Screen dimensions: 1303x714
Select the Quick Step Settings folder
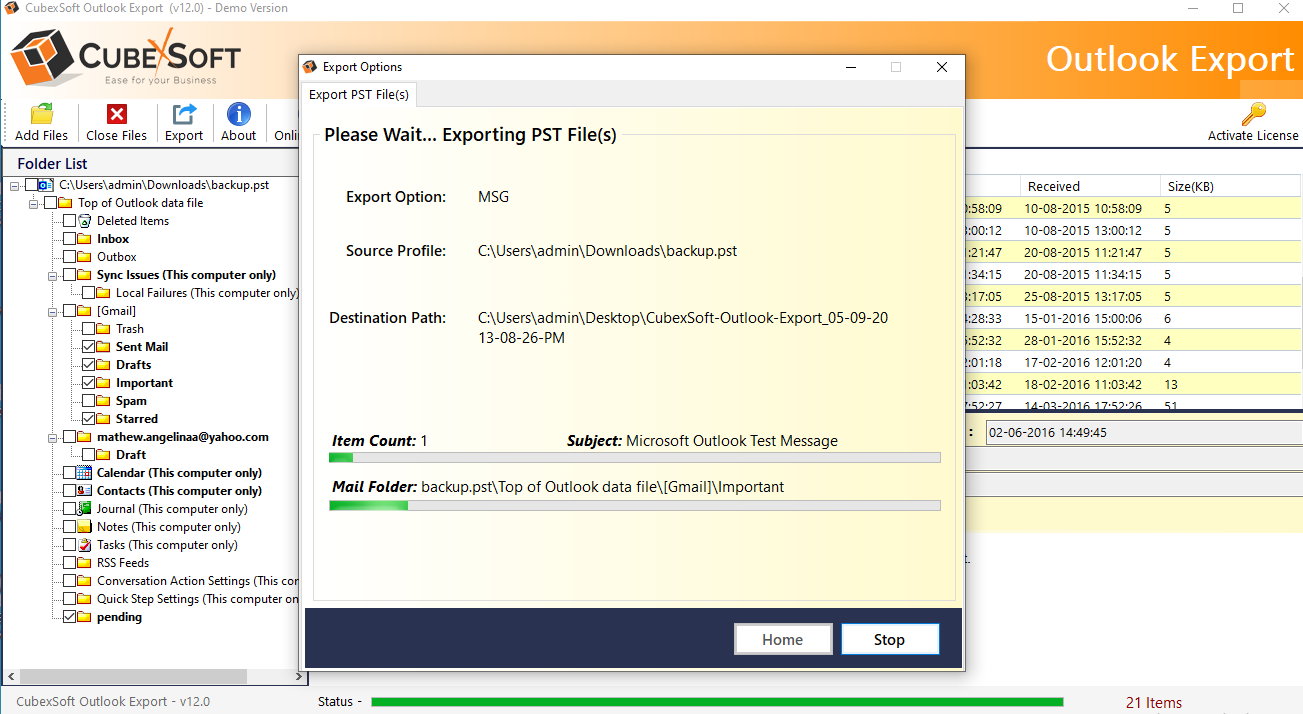point(197,599)
